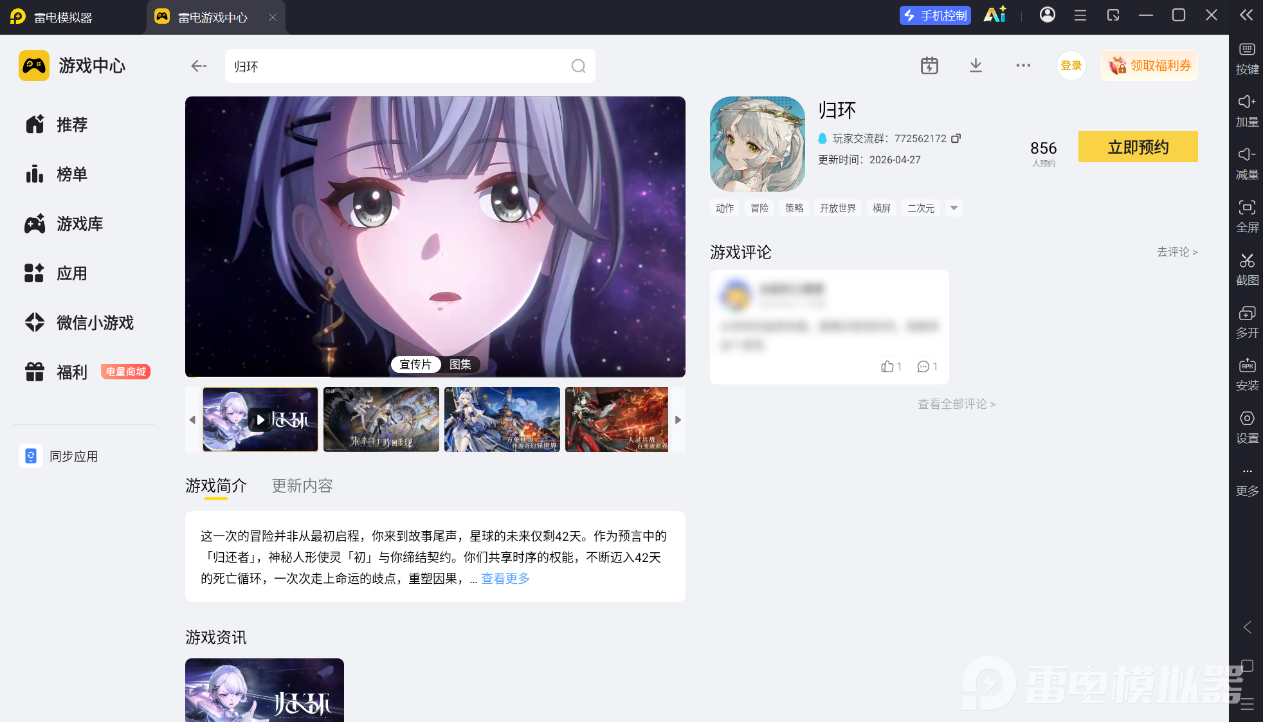Click 领取福利券 coupon button

click(x=1150, y=66)
